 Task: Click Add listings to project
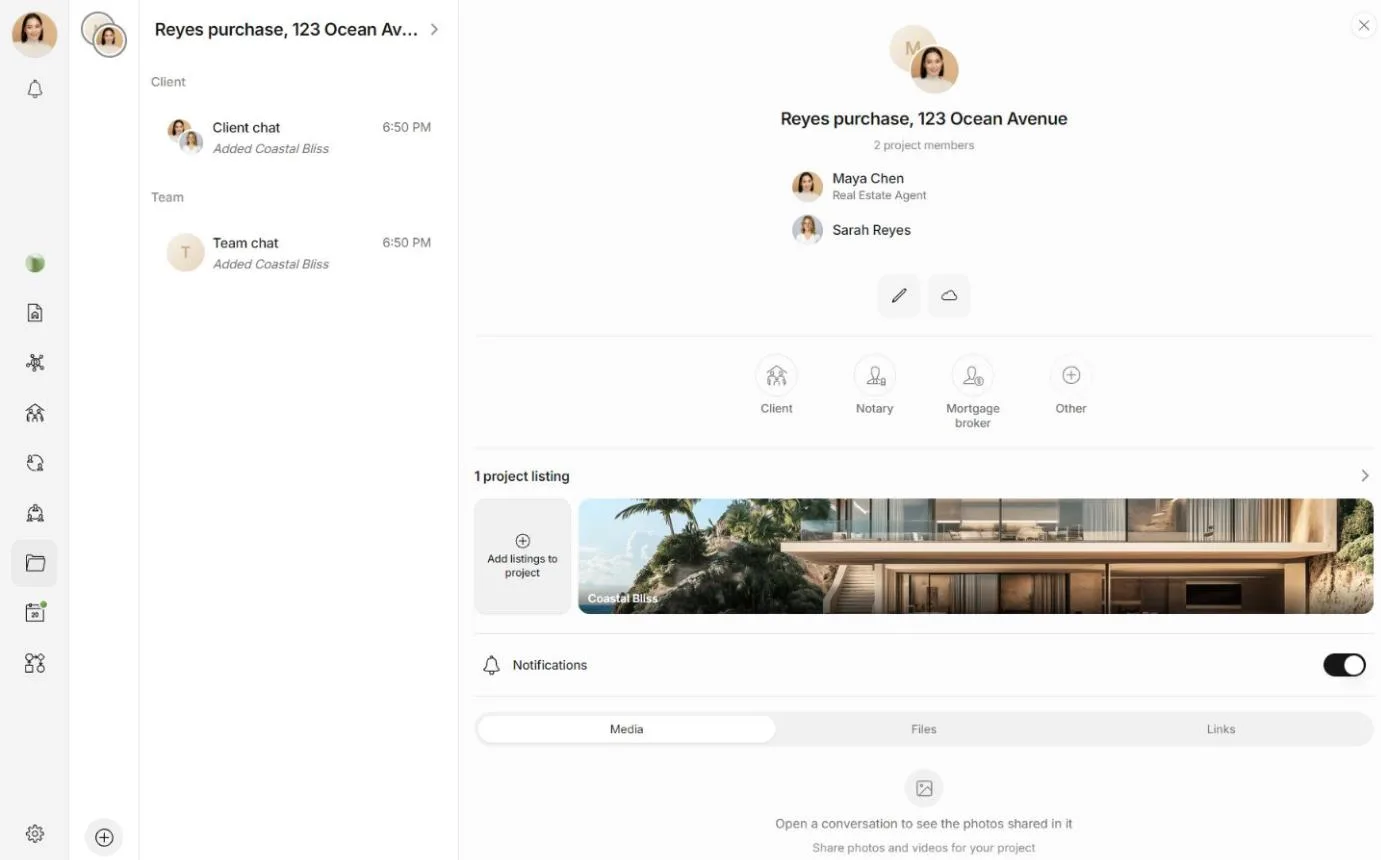pos(523,556)
